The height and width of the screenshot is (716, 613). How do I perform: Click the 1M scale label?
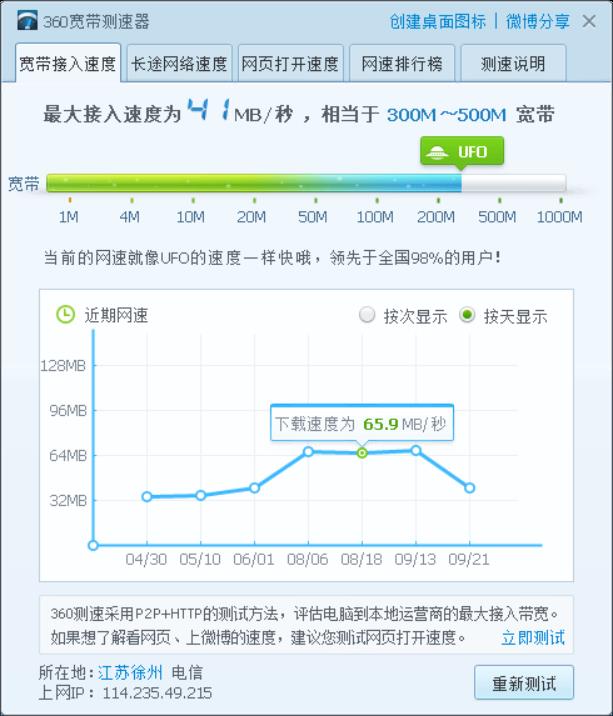coord(69,216)
